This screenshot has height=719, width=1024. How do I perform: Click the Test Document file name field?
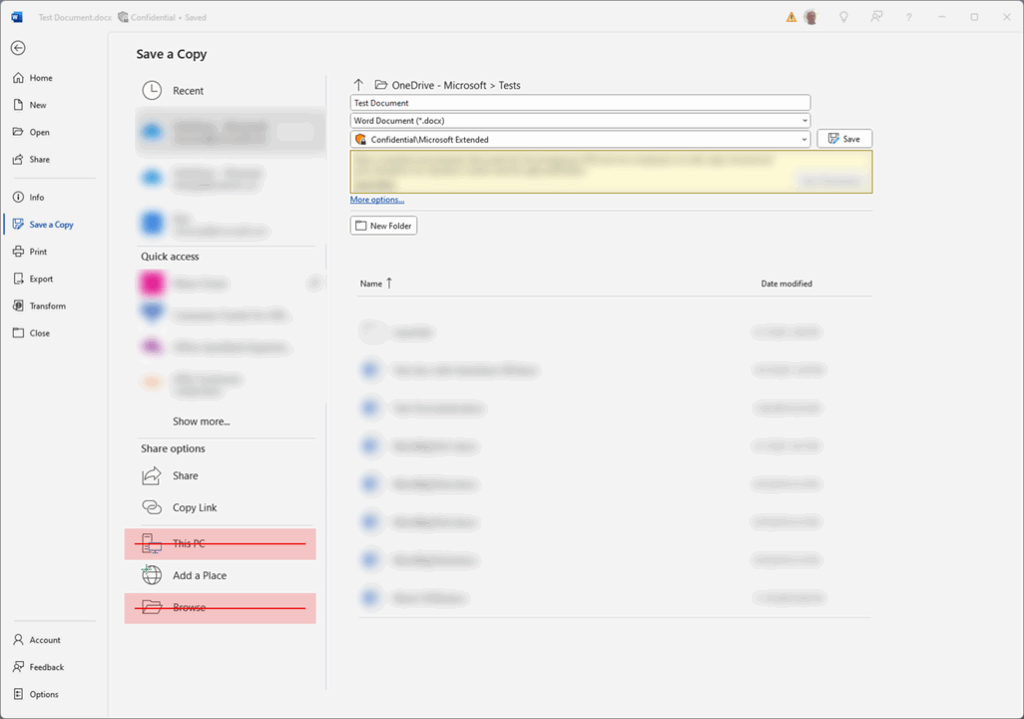pyautogui.click(x=580, y=103)
